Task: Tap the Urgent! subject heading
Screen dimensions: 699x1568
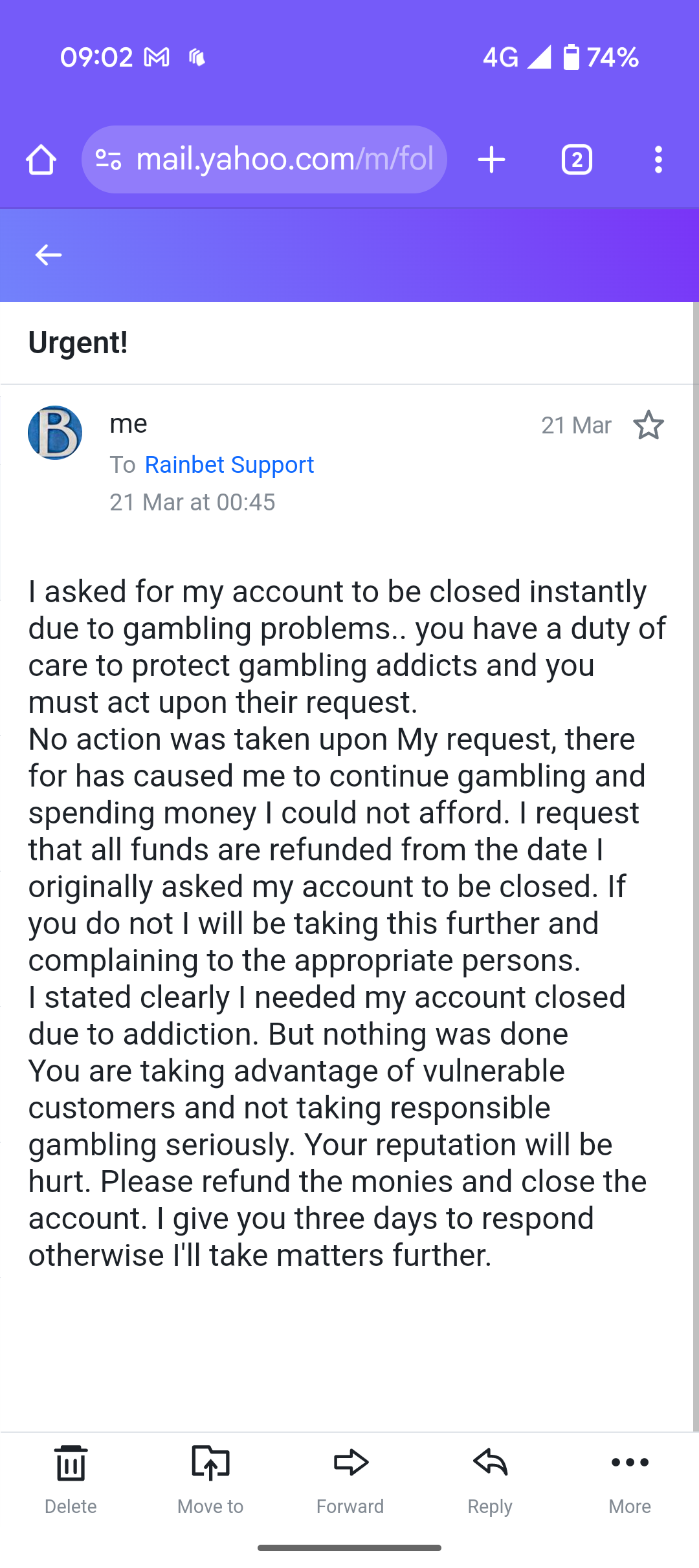Action: coord(78,342)
